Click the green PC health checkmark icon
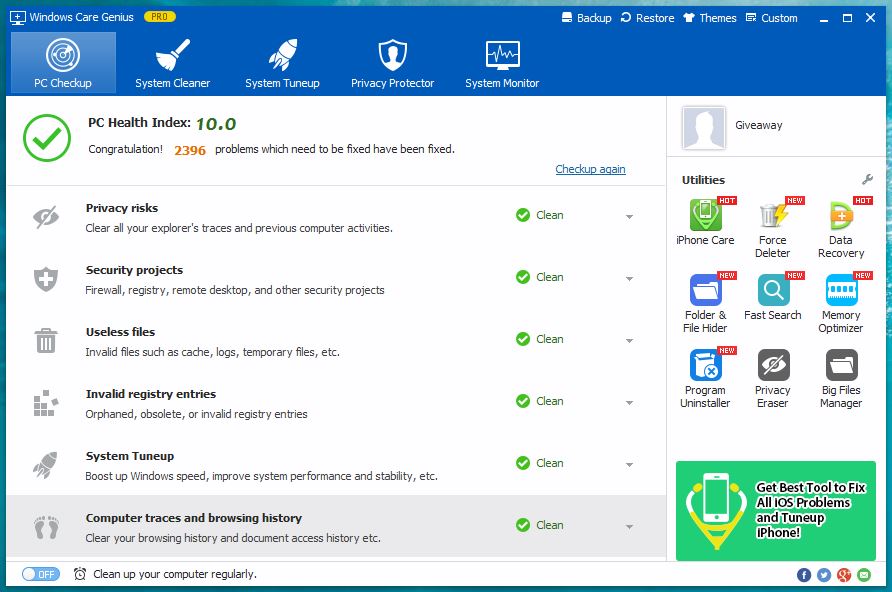 pos(47,138)
